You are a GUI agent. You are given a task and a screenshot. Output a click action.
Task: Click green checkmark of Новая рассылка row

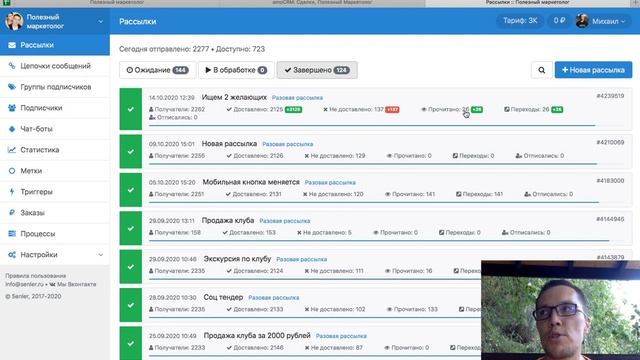pyautogui.click(x=131, y=151)
